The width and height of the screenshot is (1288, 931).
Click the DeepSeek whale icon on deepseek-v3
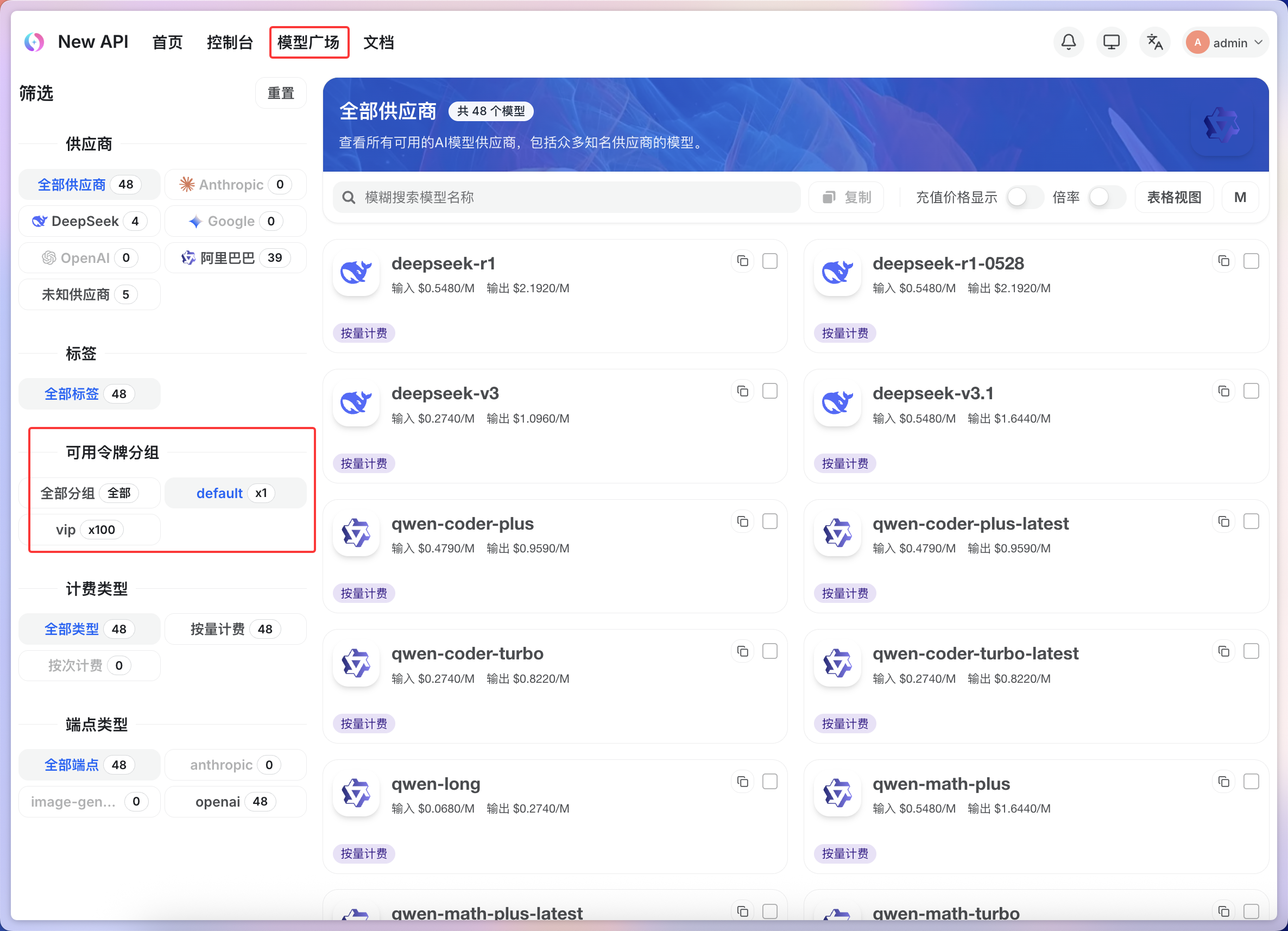click(356, 402)
